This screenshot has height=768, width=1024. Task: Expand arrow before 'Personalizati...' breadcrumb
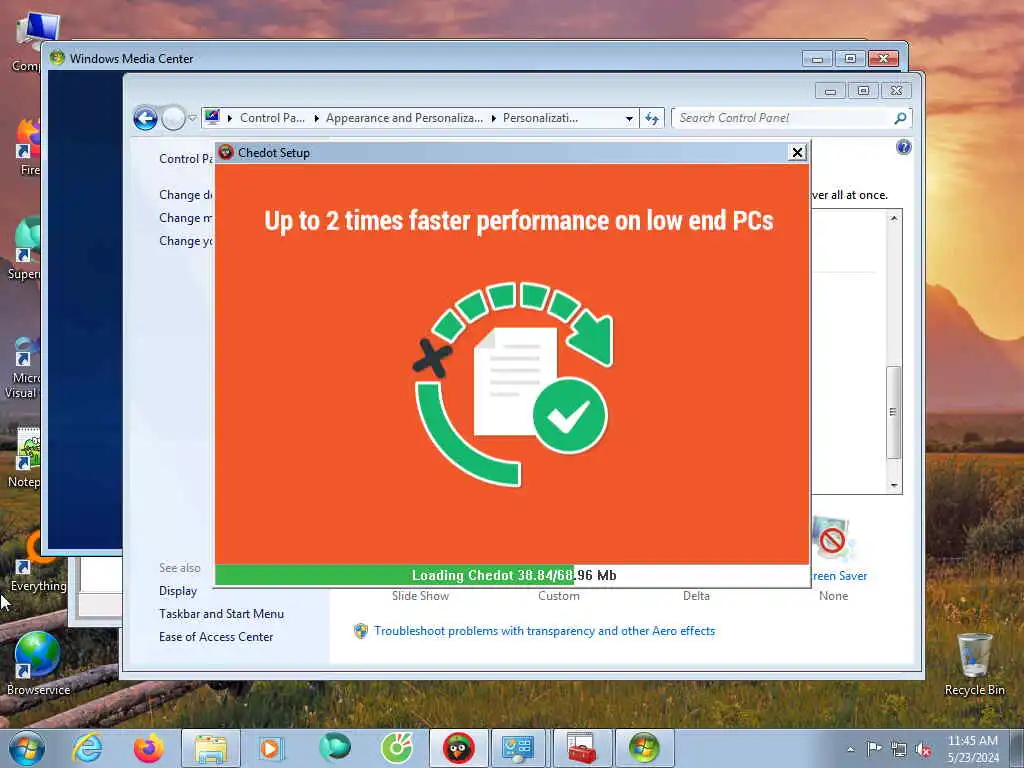click(x=493, y=119)
